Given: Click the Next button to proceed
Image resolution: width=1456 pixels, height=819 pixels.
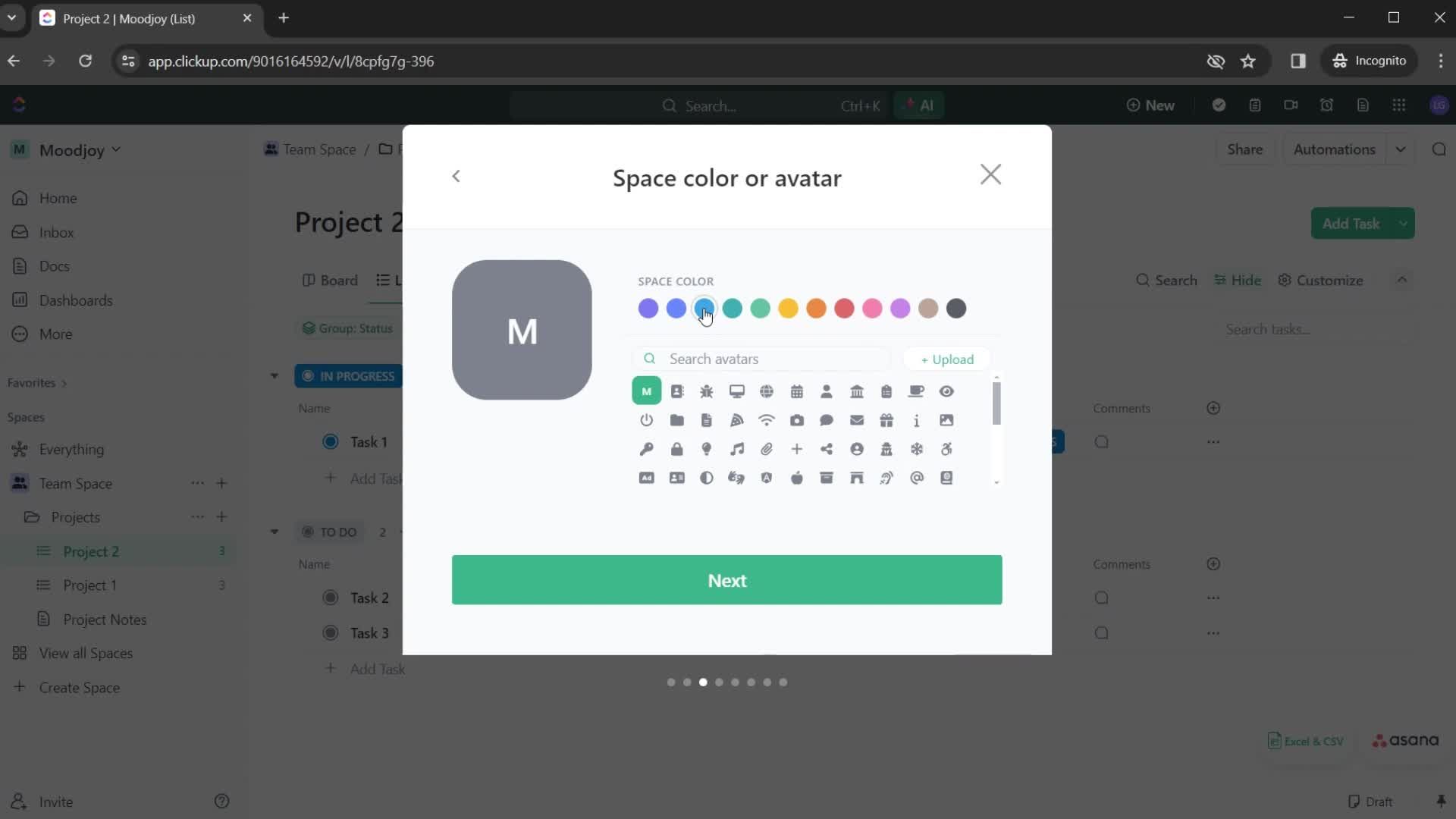Looking at the screenshot, I should pyautogui.click(x=727, y=580).
